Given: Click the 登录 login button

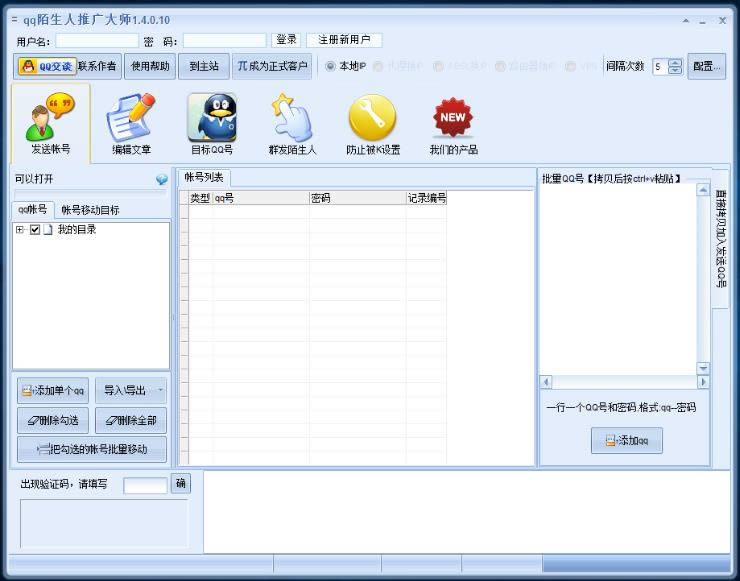Looking at the screenshot, I should [286, 40].
